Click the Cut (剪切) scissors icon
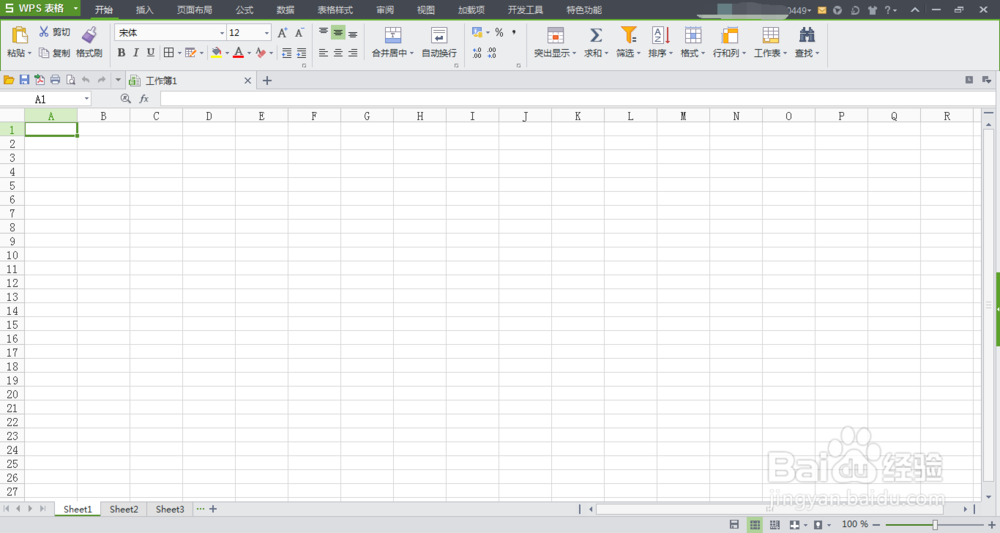Screen dimensions: 1000x533 (x=44, y=32)
